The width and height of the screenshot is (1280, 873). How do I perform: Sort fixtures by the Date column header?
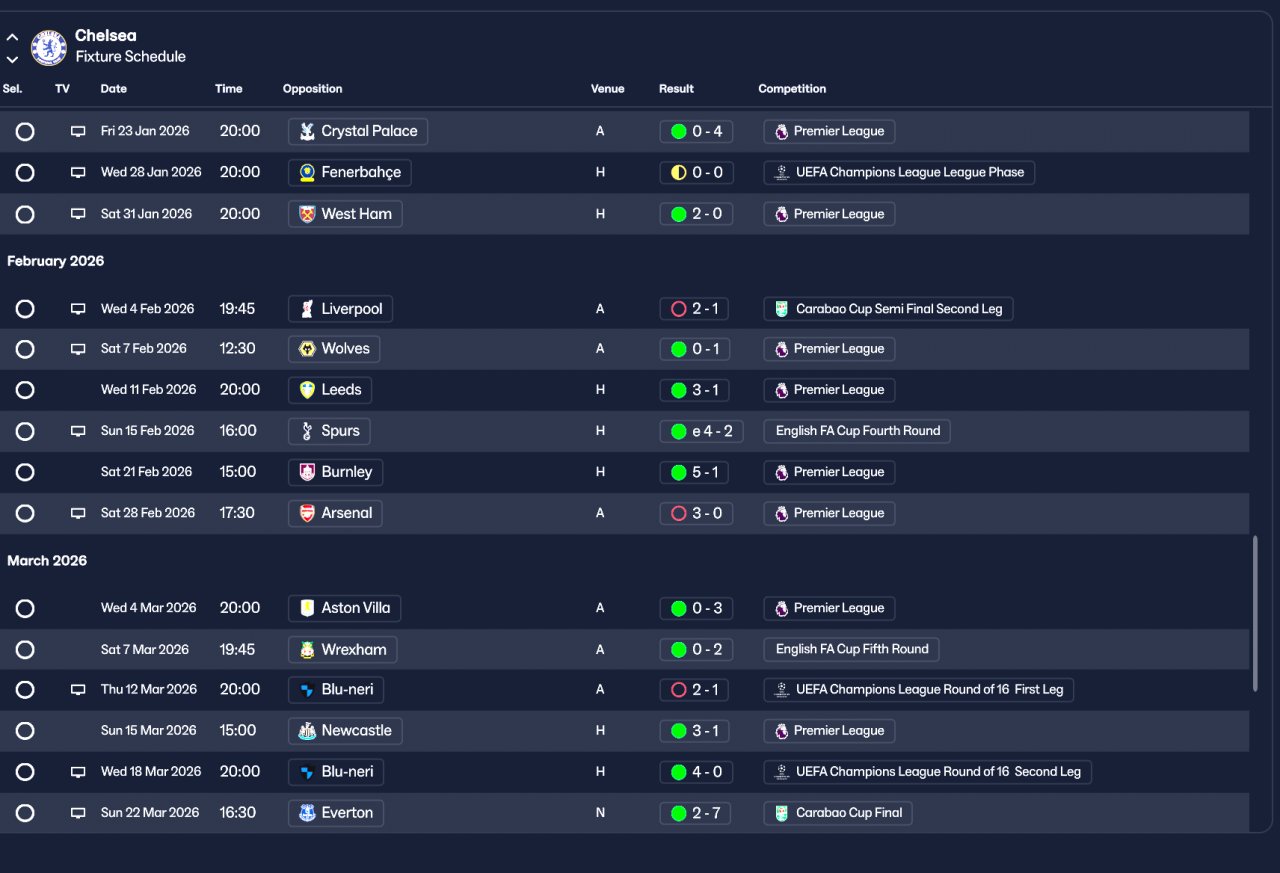pos(114,89)
